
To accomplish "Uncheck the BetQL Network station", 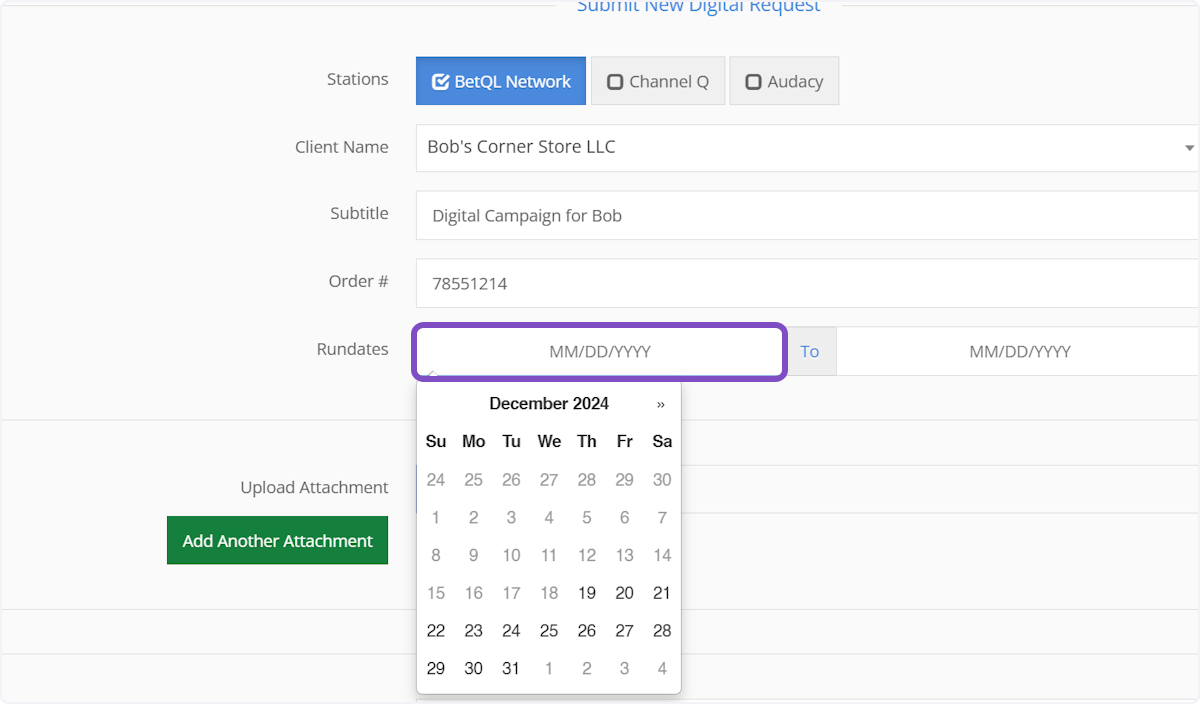I will pos(500,82).
